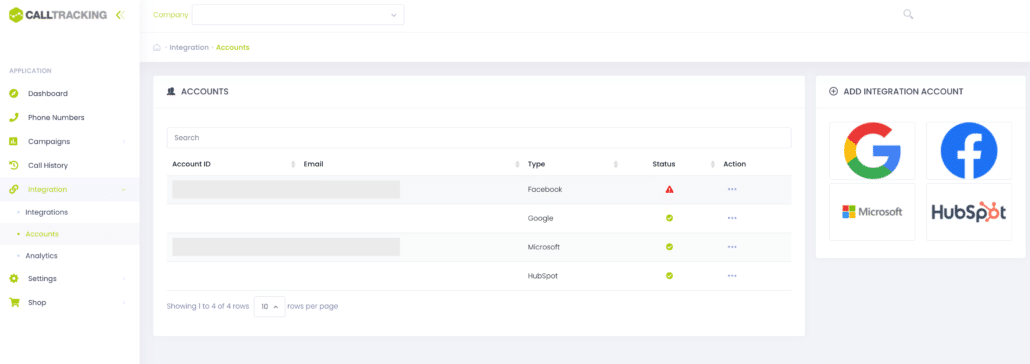
Task: Collapse the Integration submenu arrow
Action: [124, 189]
